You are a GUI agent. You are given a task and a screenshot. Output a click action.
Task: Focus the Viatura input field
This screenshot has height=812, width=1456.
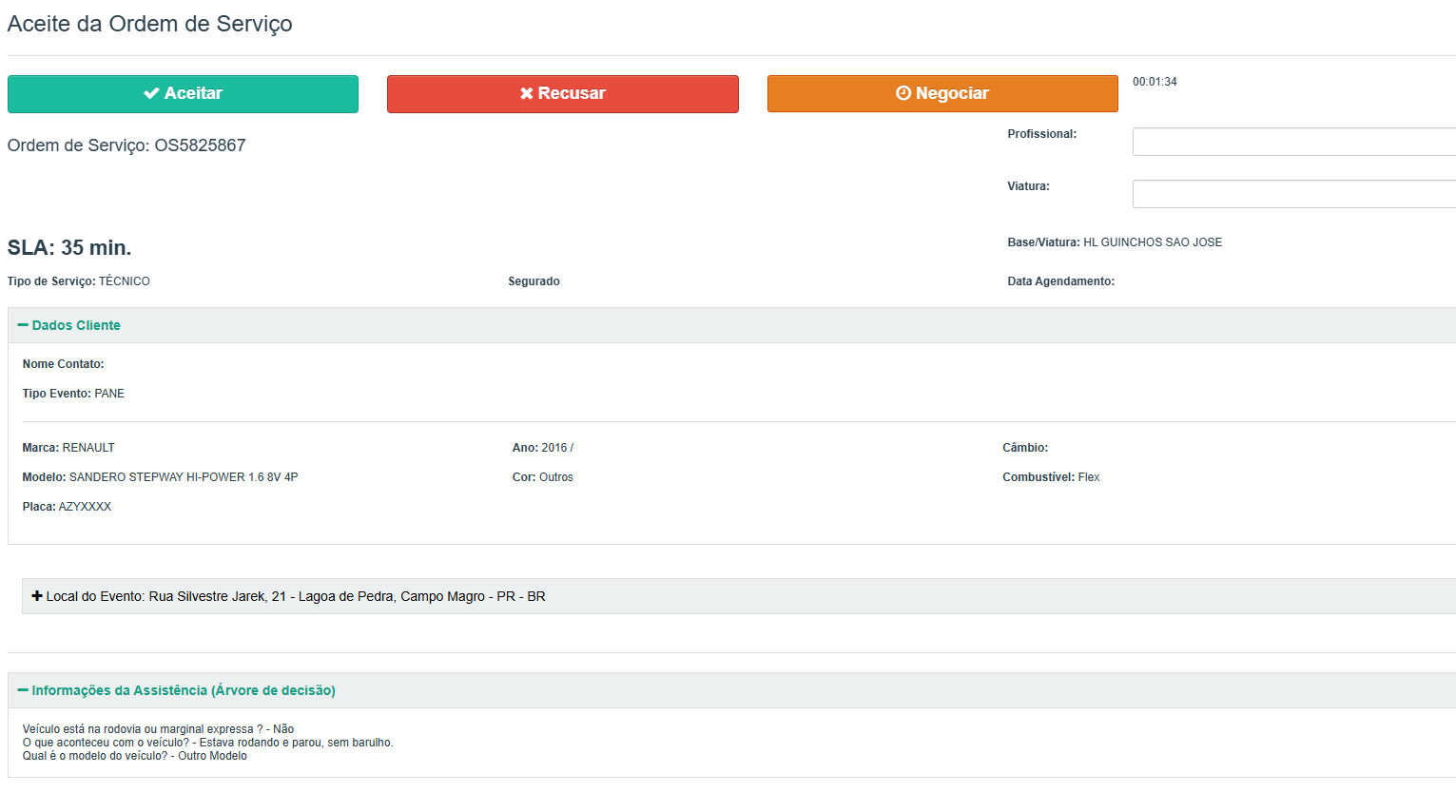pos(1293,194)
